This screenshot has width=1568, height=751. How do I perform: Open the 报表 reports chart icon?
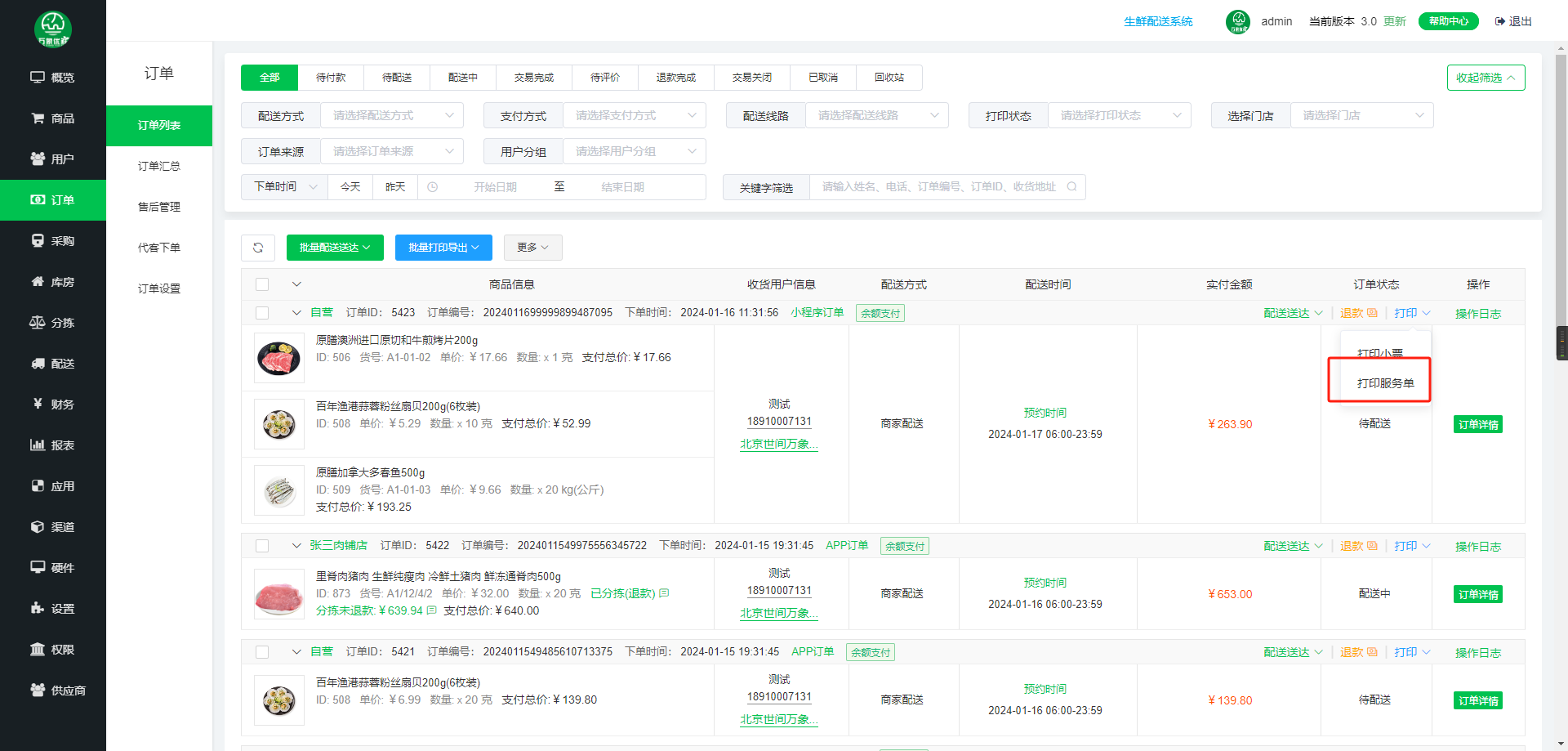click(x=38, y=445)
